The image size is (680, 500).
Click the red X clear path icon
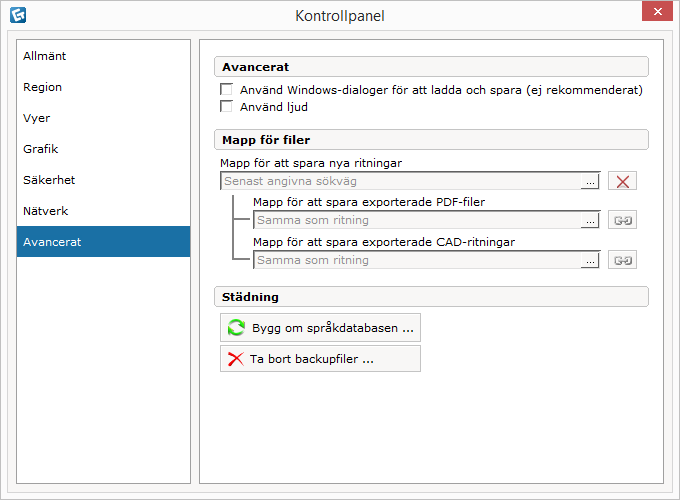point(622,181)
